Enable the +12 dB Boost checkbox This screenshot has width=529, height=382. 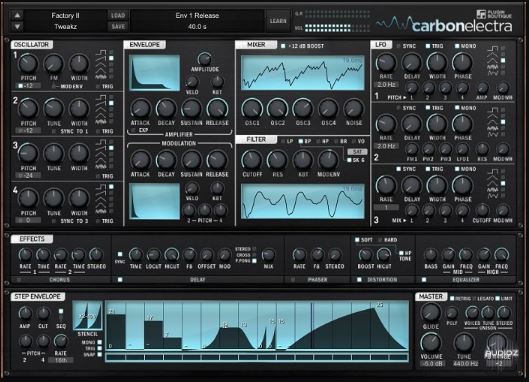(283, 46)
